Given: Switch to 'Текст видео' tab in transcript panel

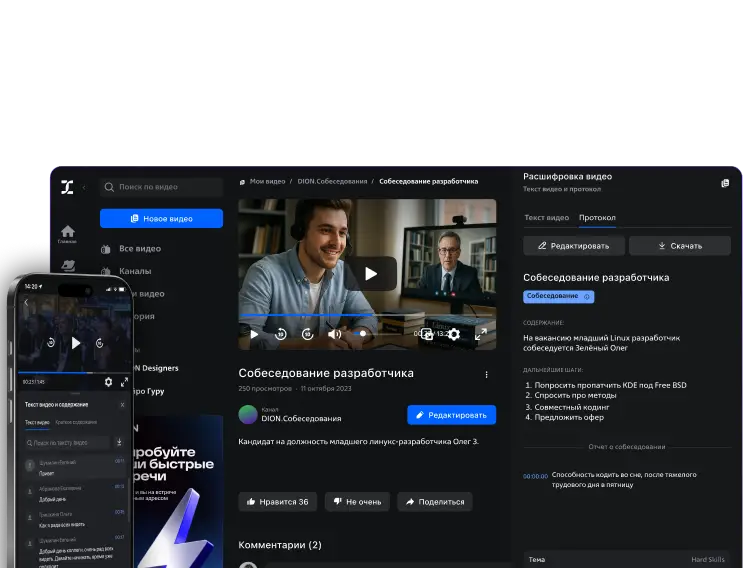Looking at the screenshot, I should coord(547,218).
